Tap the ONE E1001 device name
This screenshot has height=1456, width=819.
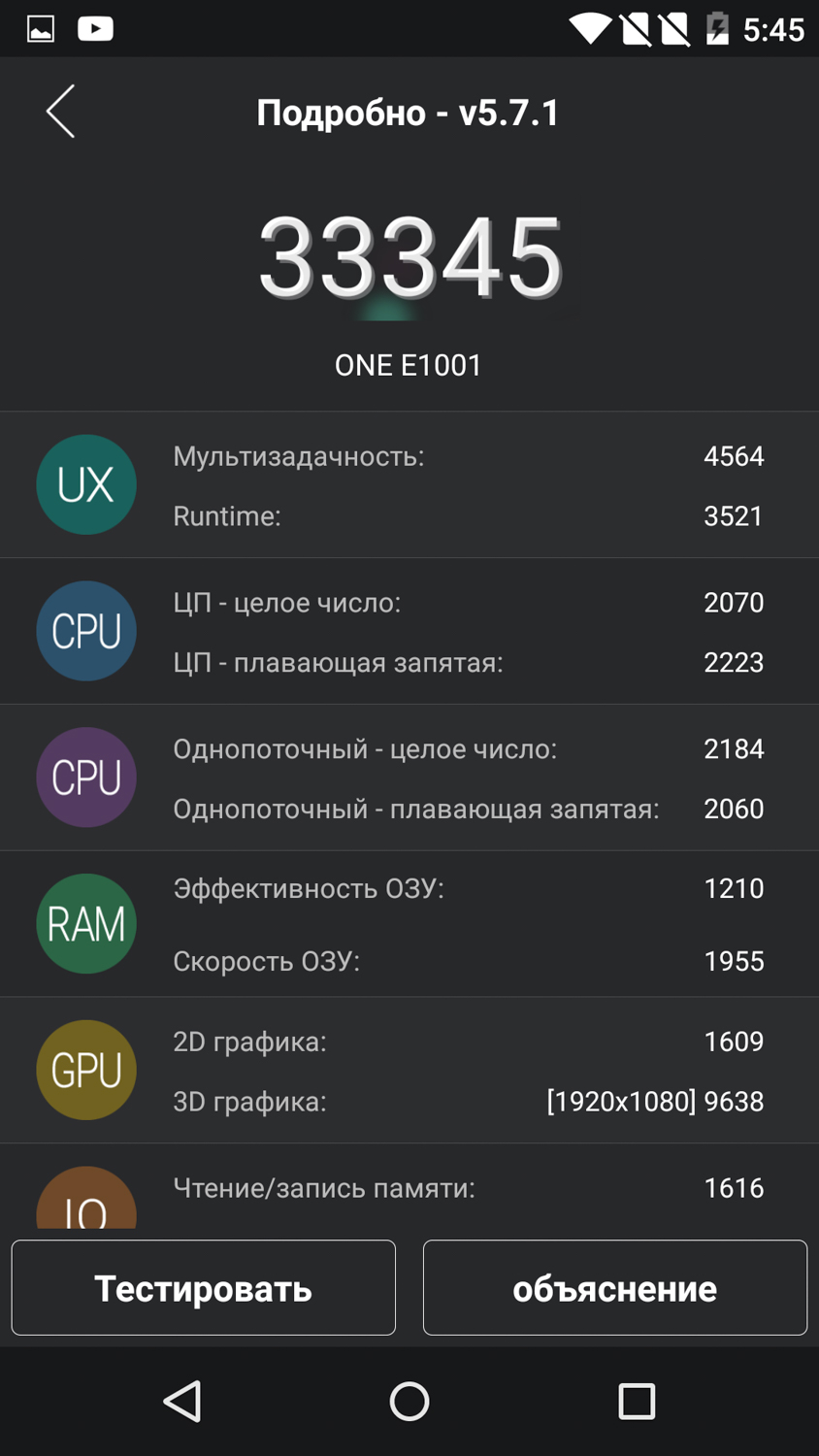click(409, 365)
